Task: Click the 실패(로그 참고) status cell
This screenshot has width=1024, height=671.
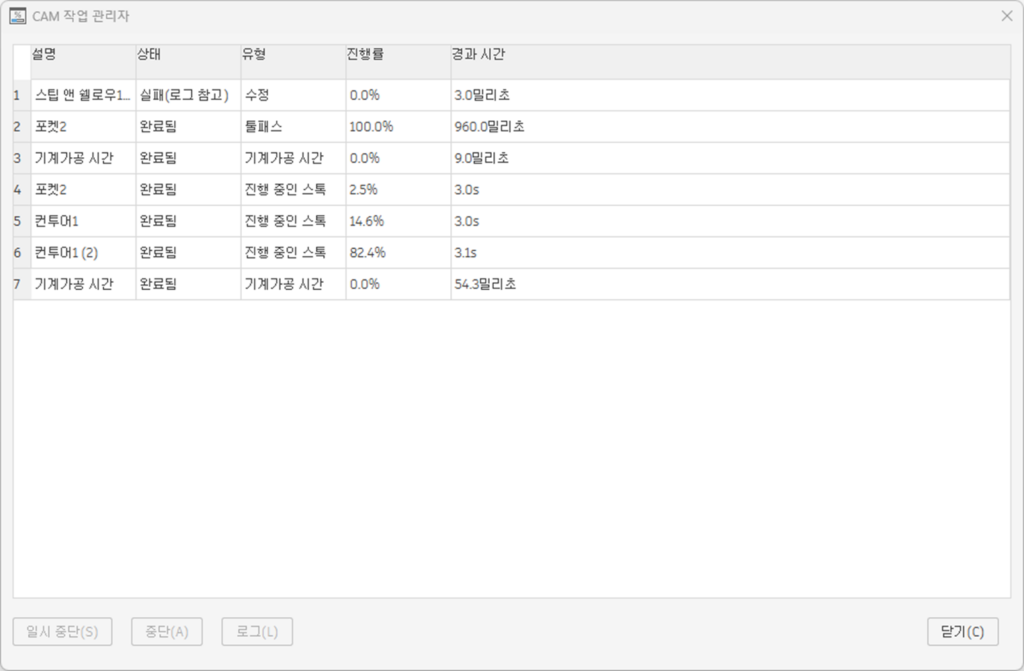Action: tap(188, 95)
